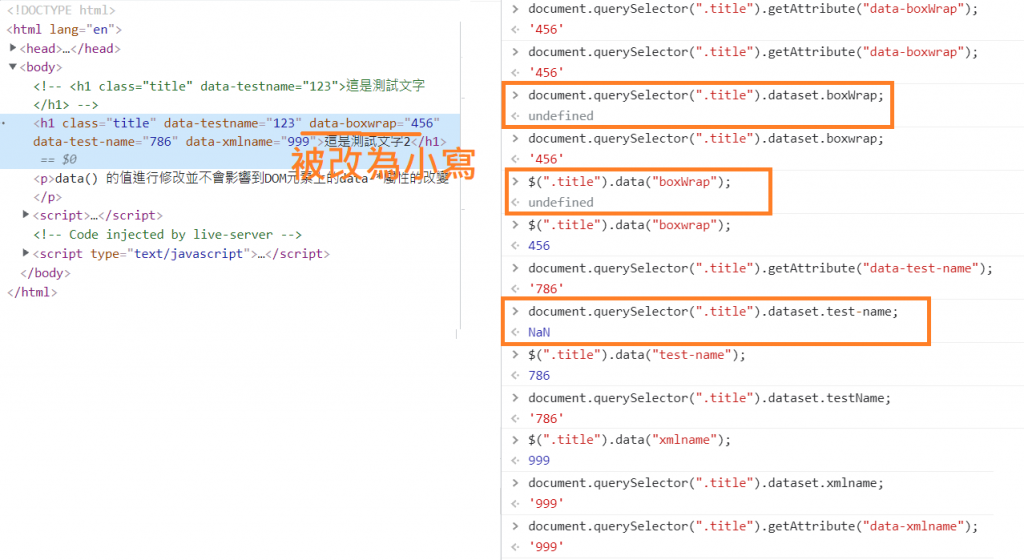Screen dimensions: 1024x560
Task: Click console command dataset.test-name
Action: point(713,311)
